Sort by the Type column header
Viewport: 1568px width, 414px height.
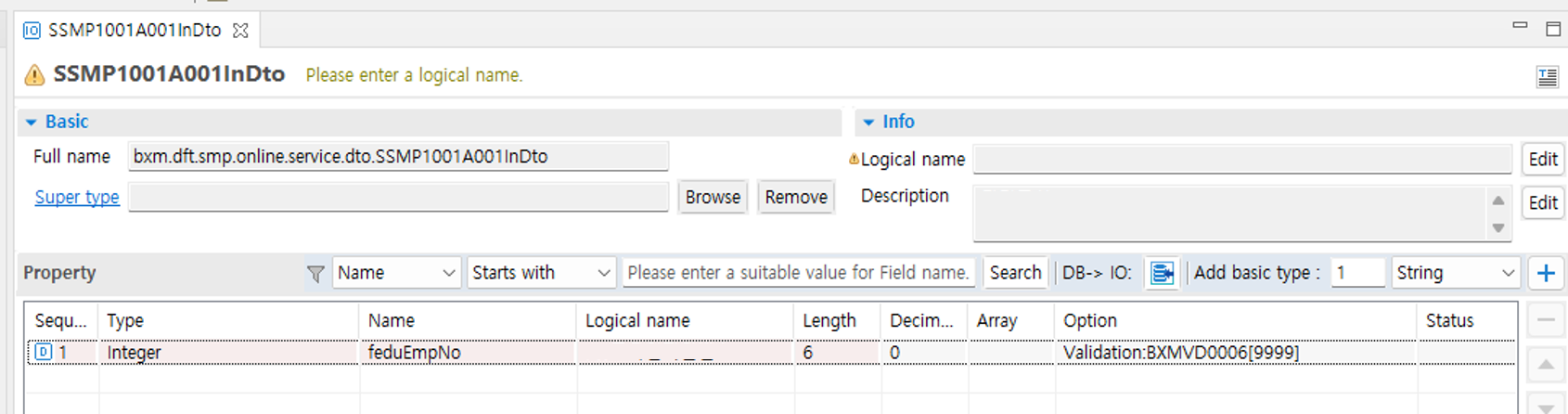(228, 320)
